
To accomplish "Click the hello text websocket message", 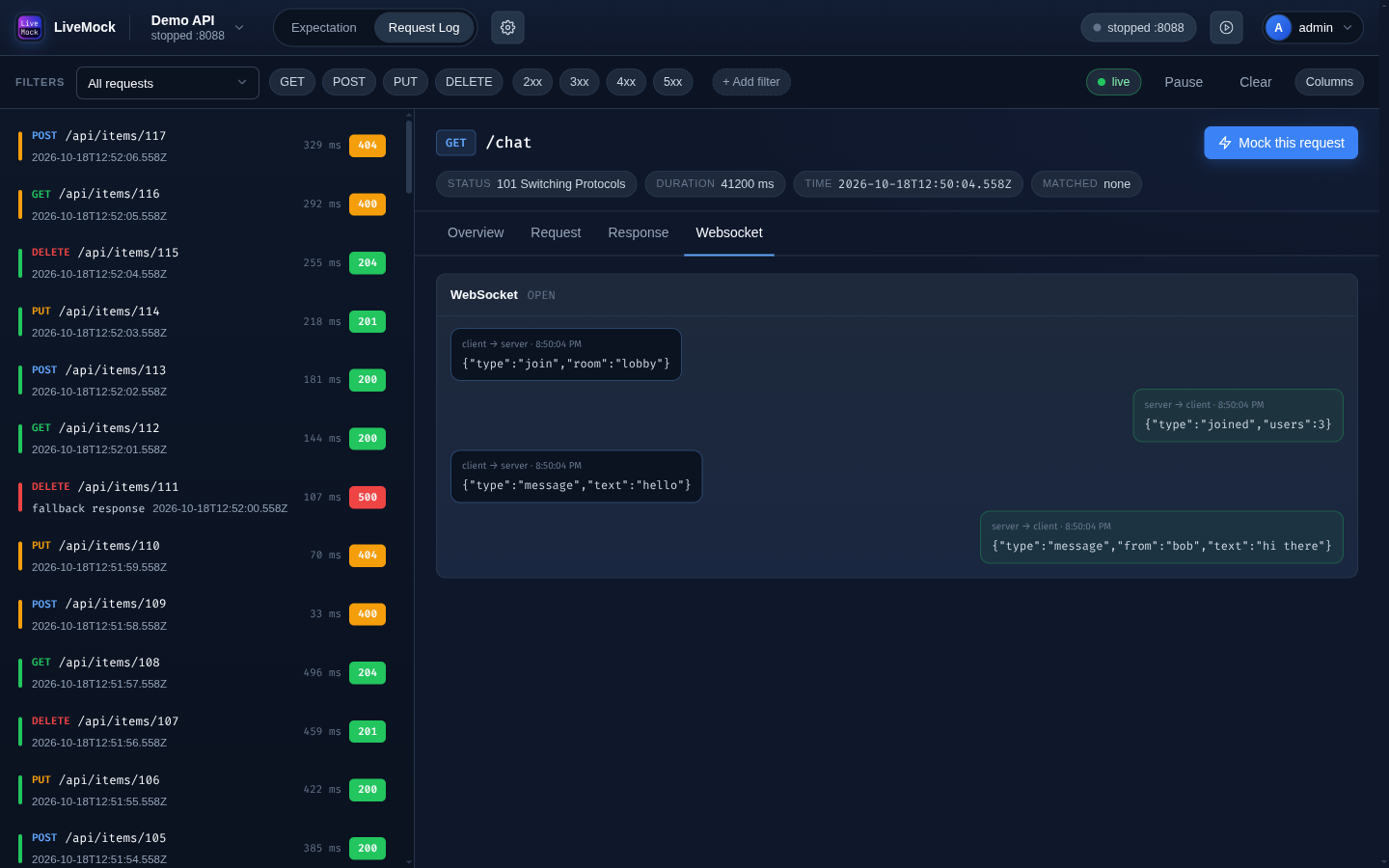I will coord(576,476).
